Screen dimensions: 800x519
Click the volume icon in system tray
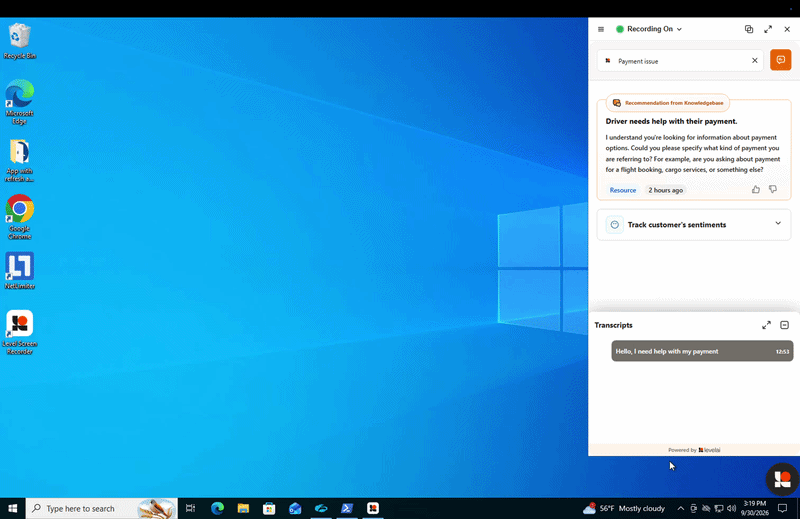732,508
